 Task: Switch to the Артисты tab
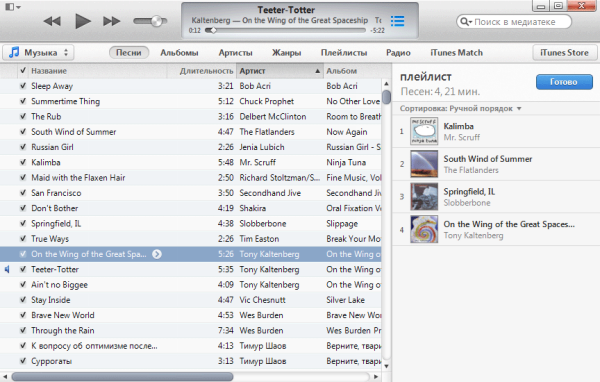[x=235, y=52]
